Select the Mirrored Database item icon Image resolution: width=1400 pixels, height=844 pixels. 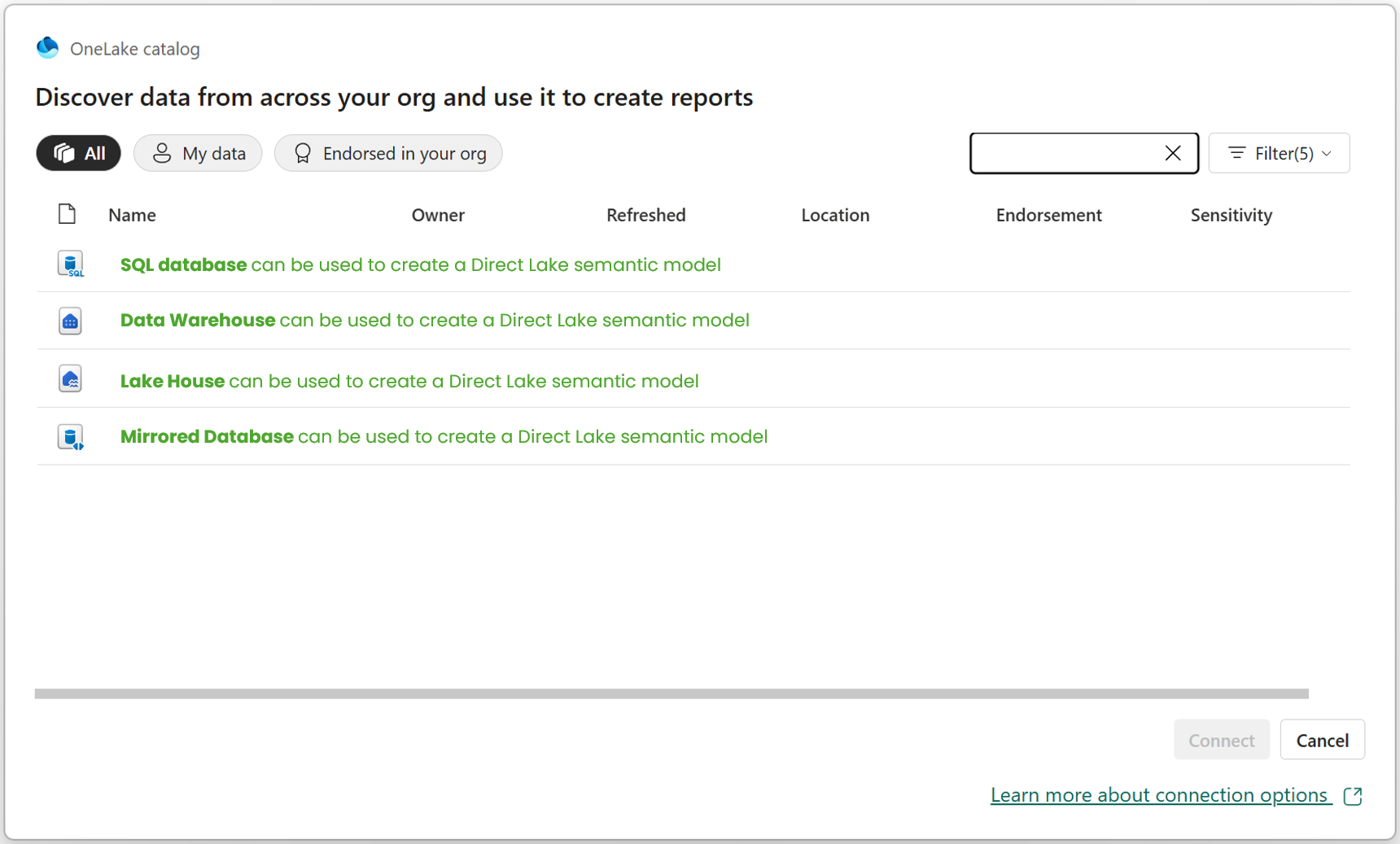tap(71, 437)
